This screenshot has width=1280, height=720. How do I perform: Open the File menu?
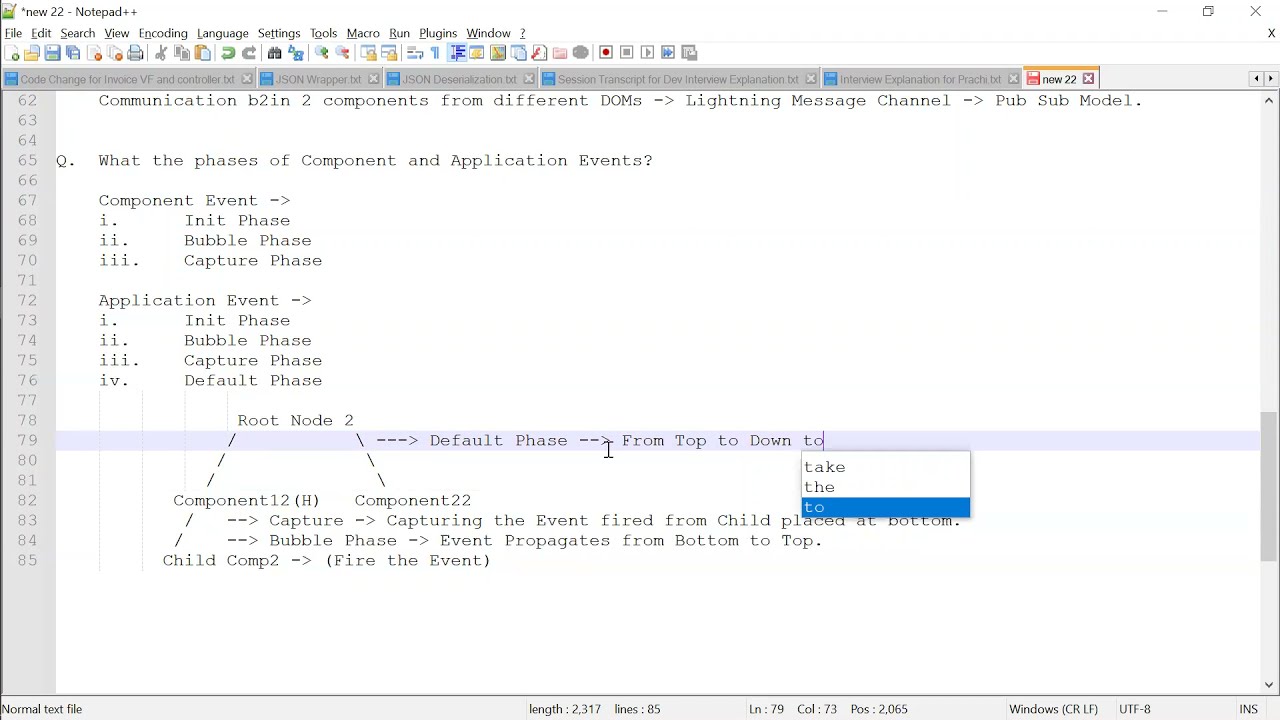[13, 33]
